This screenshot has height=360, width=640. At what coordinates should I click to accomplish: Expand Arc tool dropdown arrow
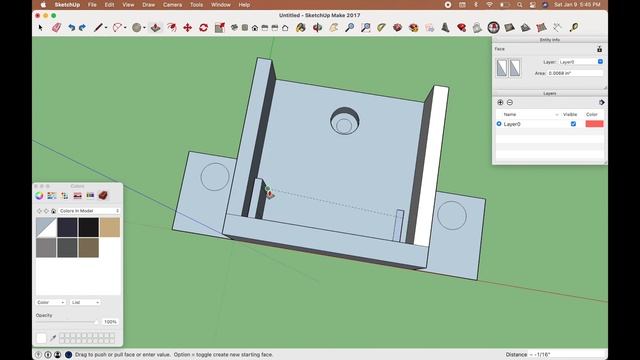(x=125, y=28)
